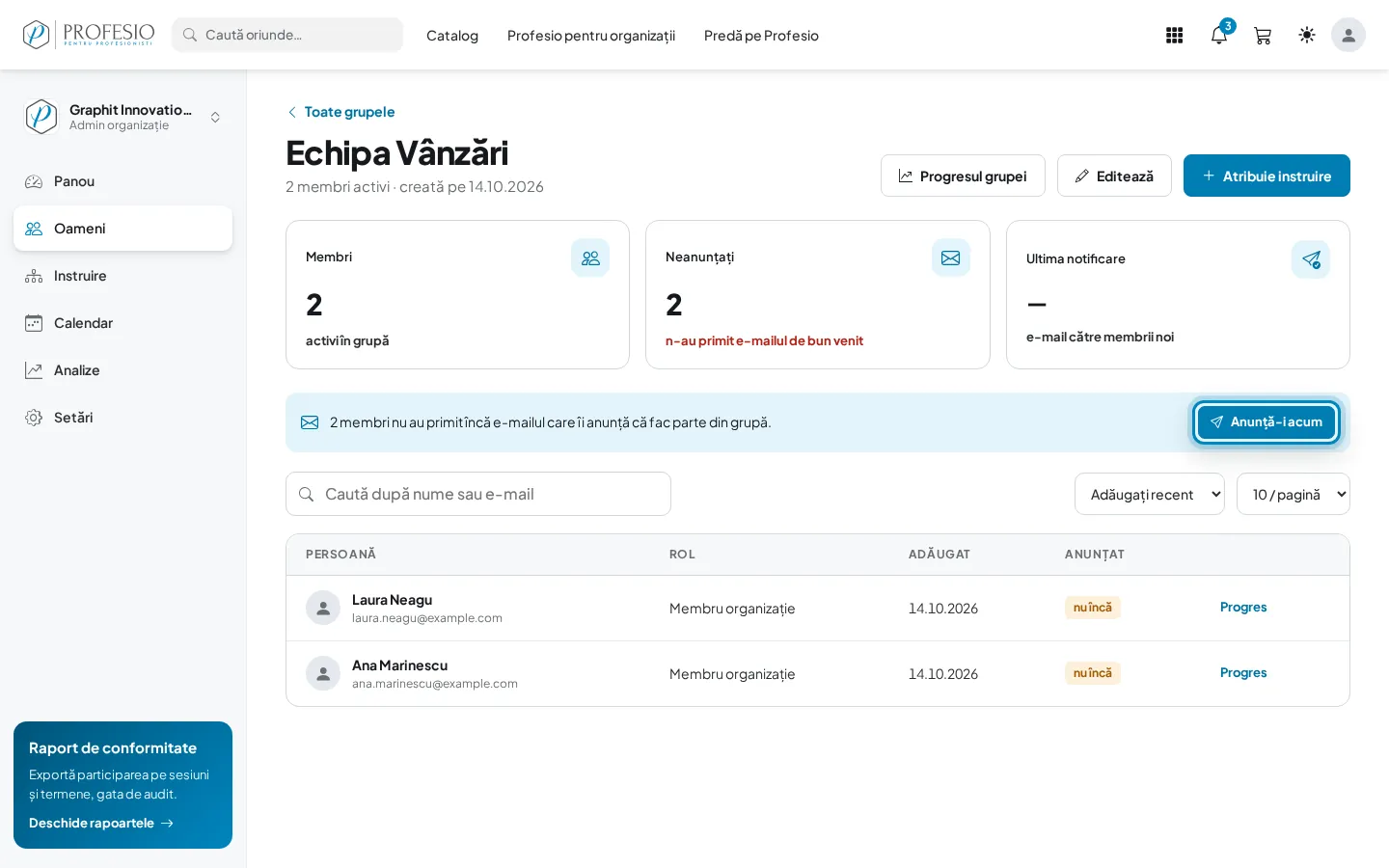
Task: Open Progres link for Laura Neagu
Action: tap(1243, 607)
